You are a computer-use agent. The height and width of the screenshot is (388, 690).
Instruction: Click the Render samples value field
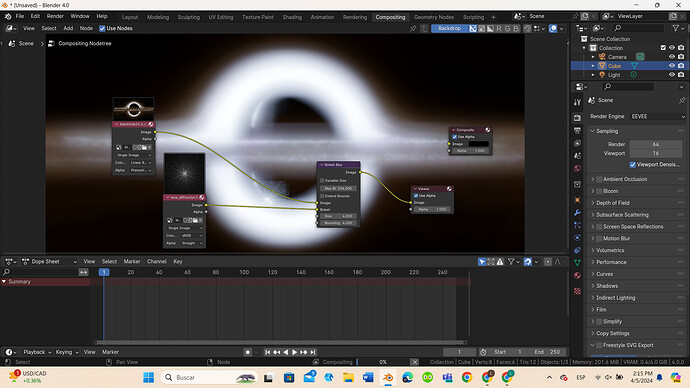pos(656,144)
